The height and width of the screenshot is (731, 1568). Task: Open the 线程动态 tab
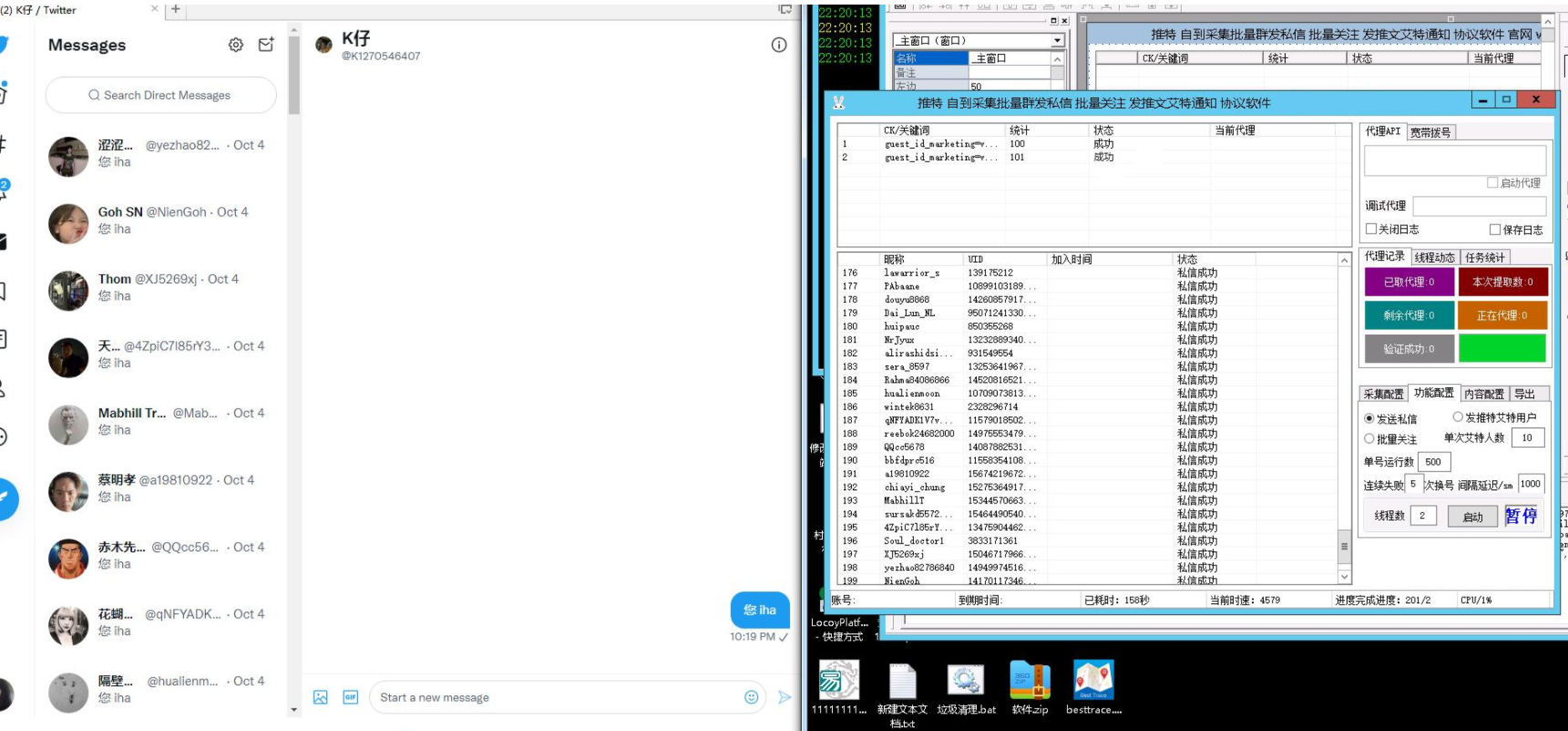click(1434, 258)
